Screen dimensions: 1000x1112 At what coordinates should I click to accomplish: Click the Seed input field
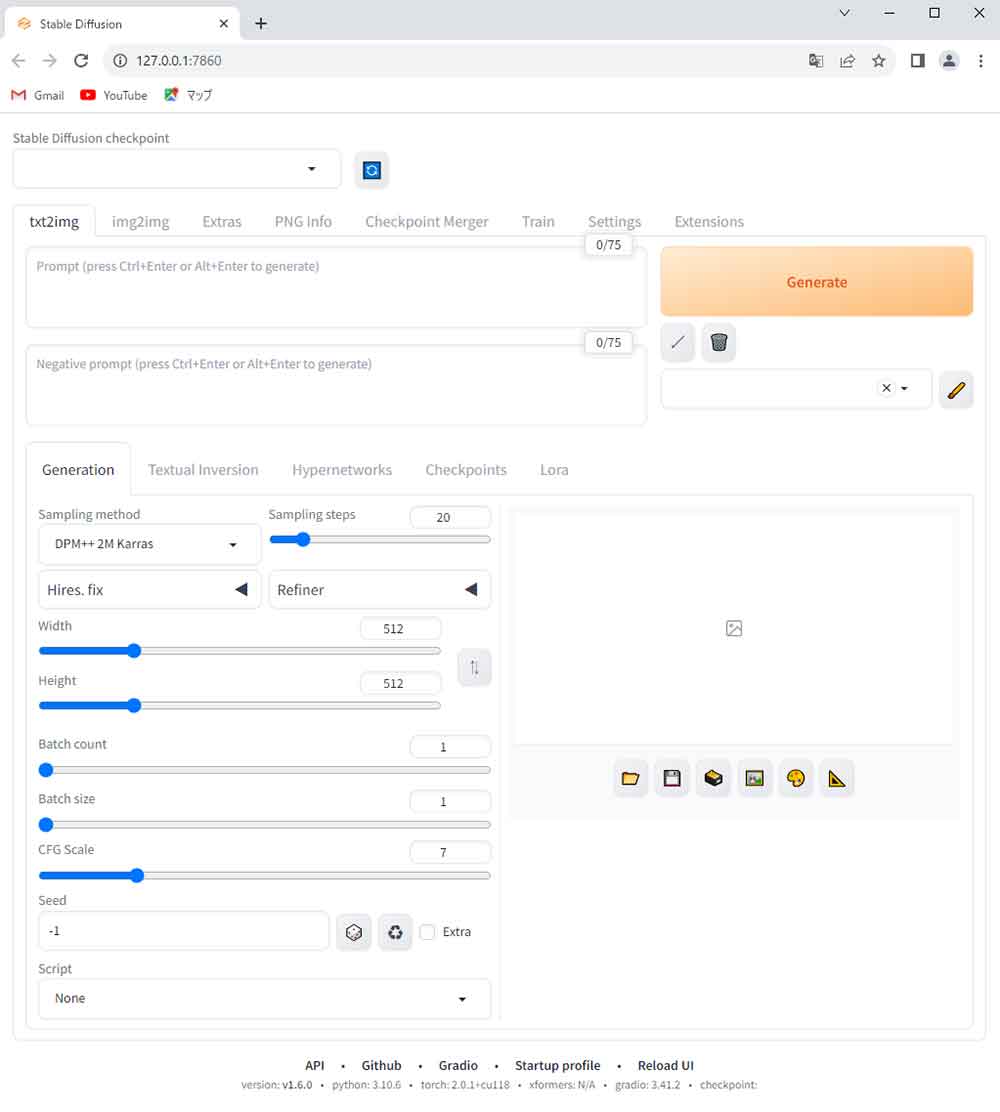coord(184,931)
